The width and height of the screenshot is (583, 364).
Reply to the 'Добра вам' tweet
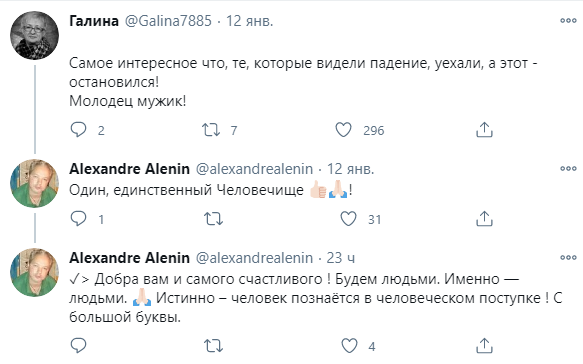click(x=78, y=345)
